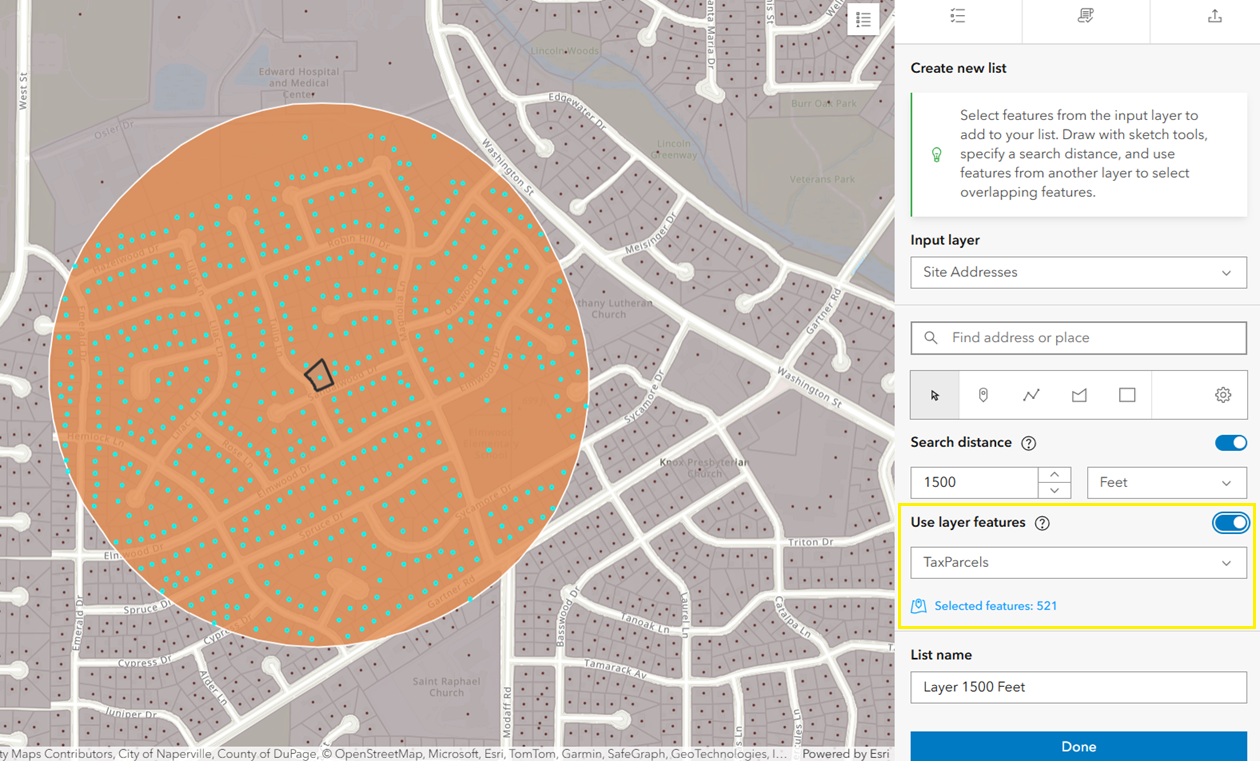Open the TaxParcels layer dropdown
This screenshot has width=1260, height=763.
coord(1078,562)
